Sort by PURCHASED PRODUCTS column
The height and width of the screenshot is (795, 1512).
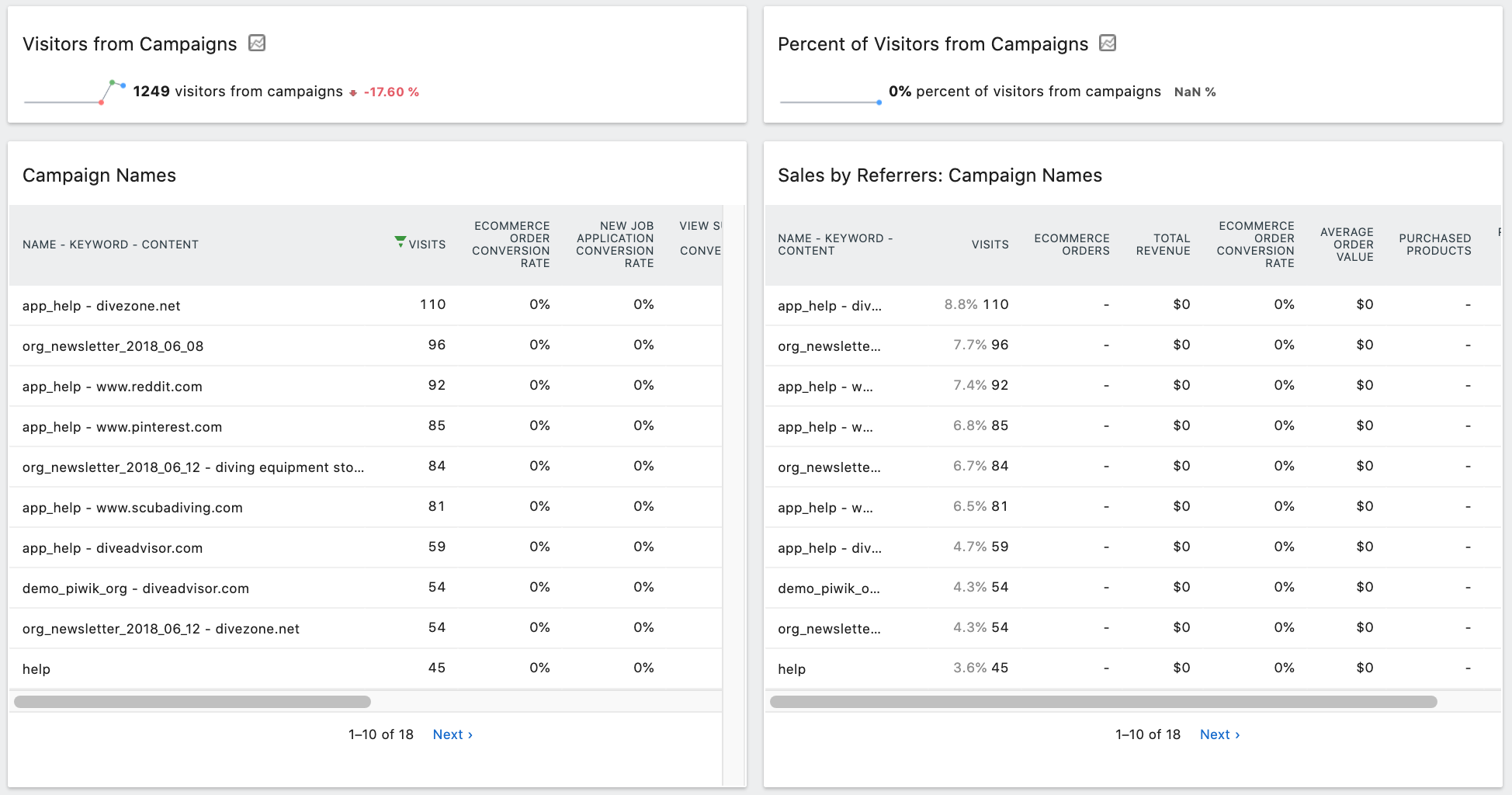1435,245
